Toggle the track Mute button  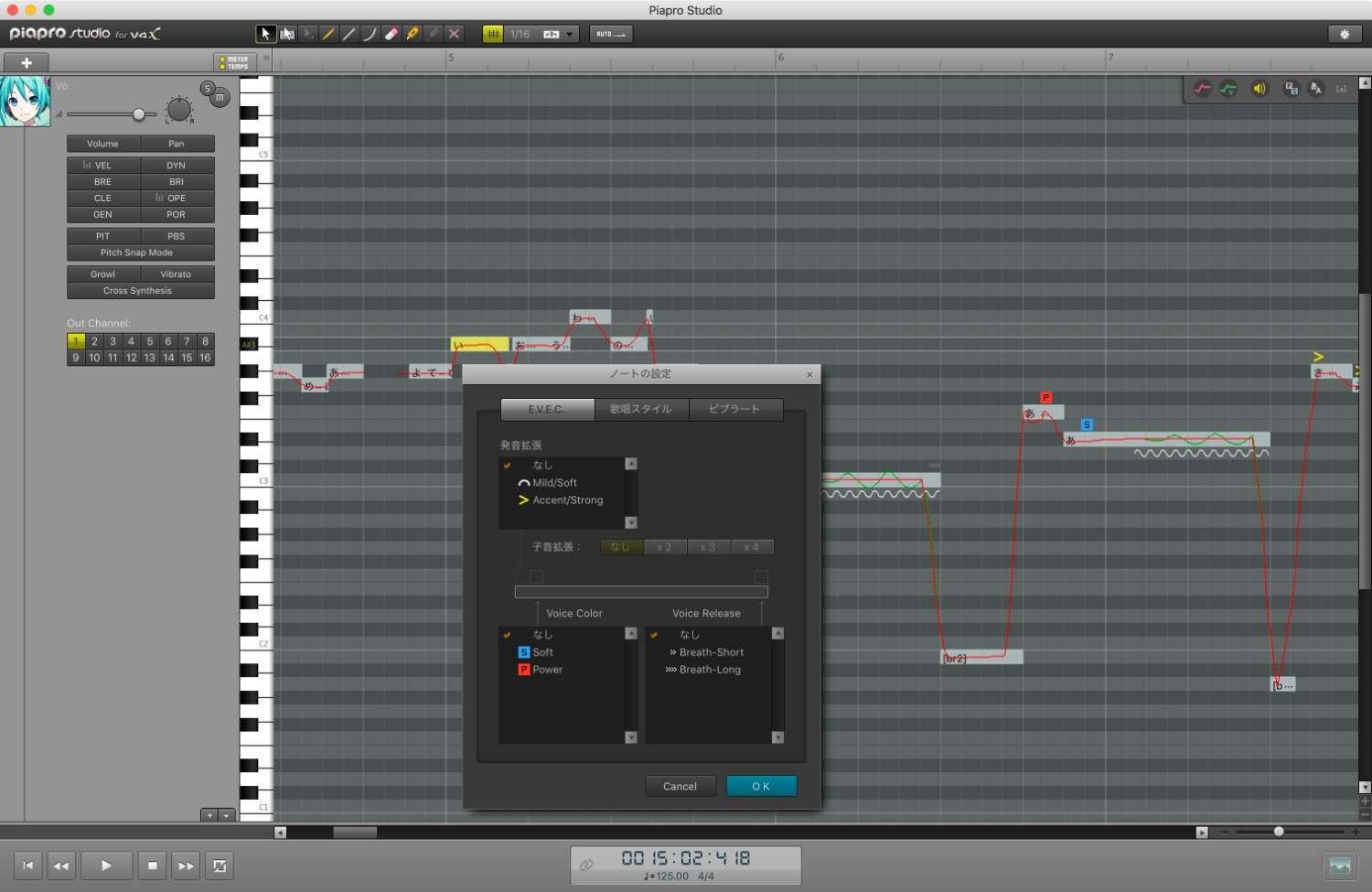coord(220,98)
